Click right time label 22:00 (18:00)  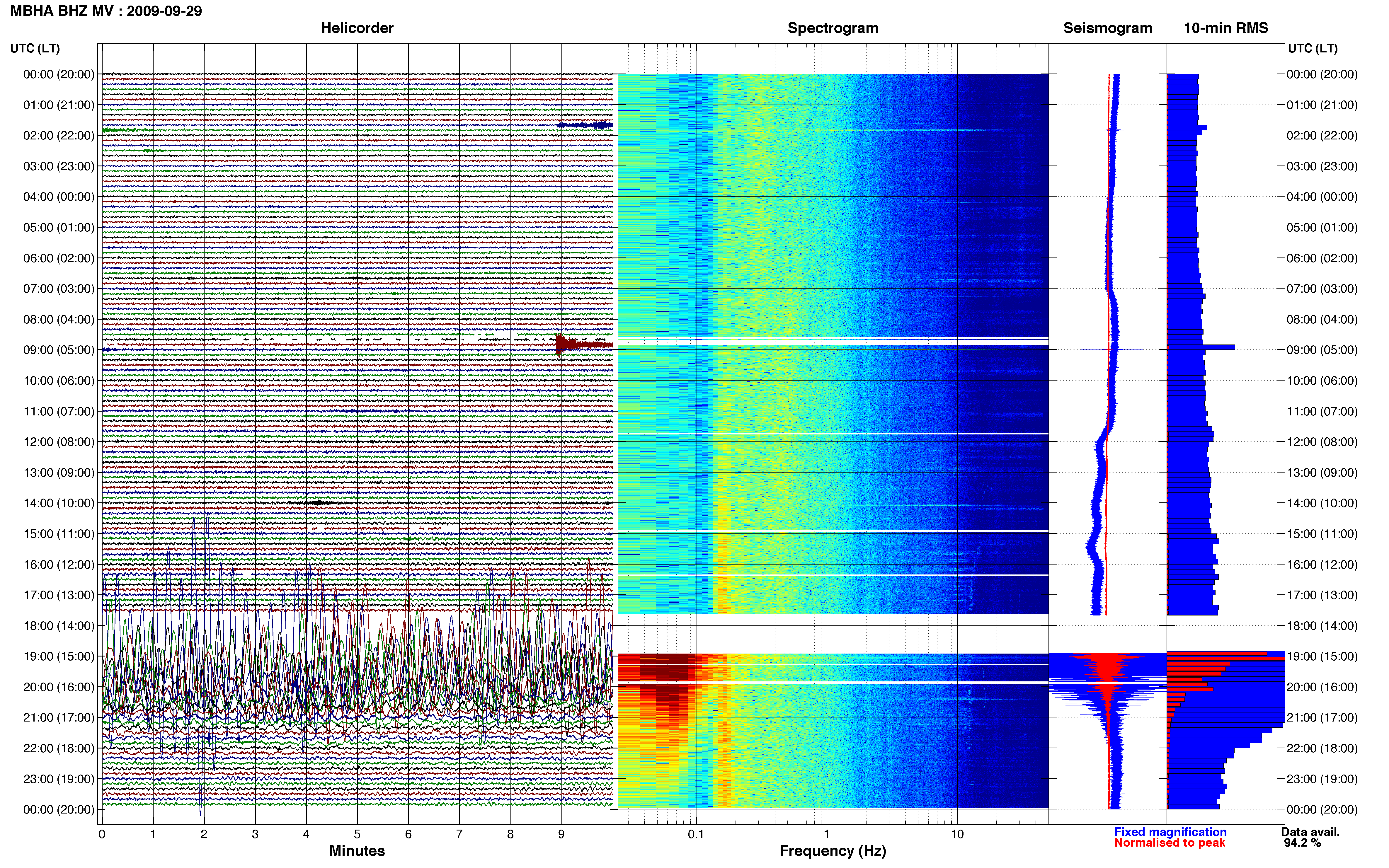[1322, 748]
